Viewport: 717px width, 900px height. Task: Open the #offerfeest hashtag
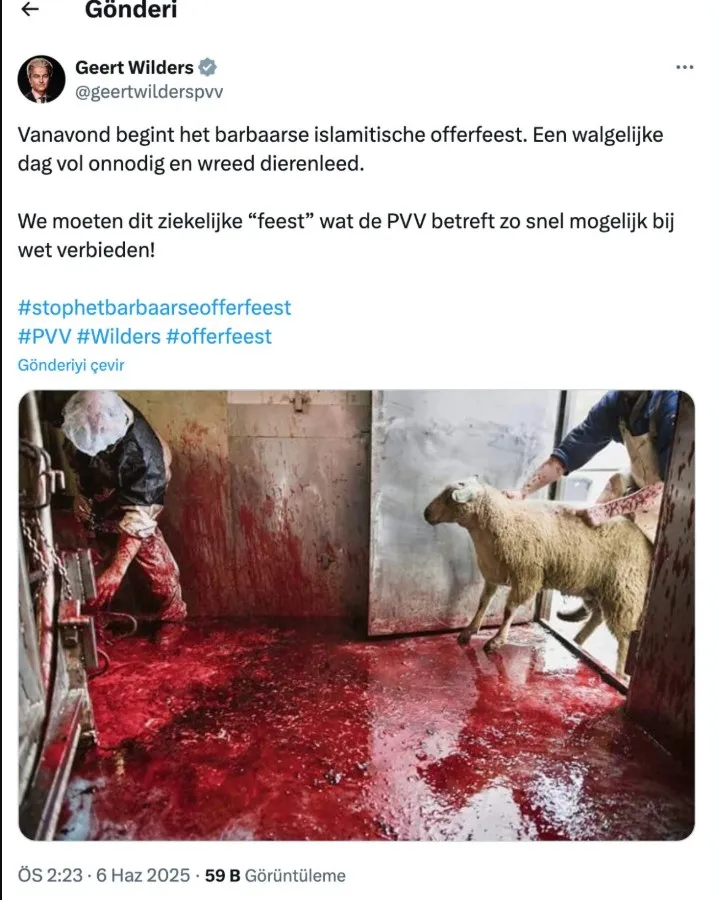[219, 336]
